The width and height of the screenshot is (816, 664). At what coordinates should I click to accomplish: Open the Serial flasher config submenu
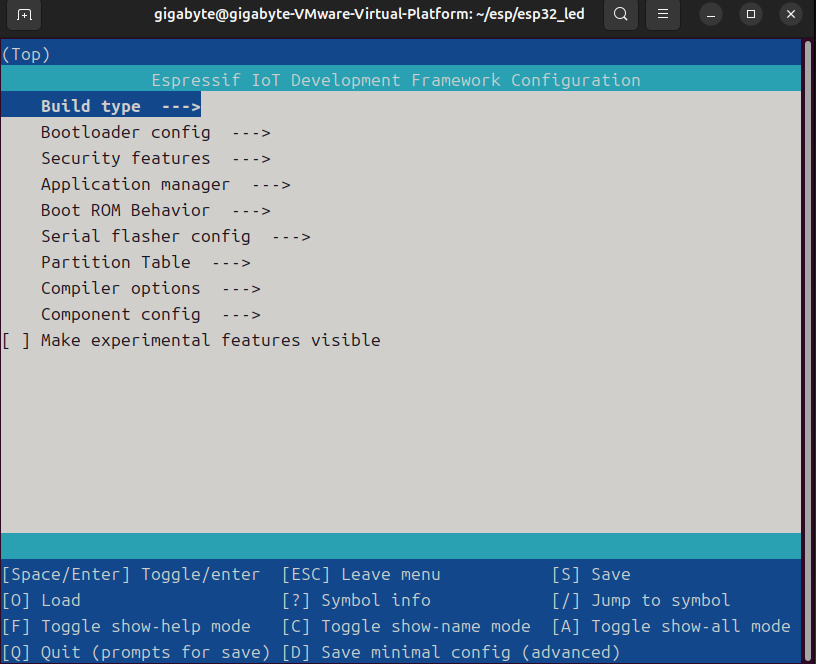point(145,236)
